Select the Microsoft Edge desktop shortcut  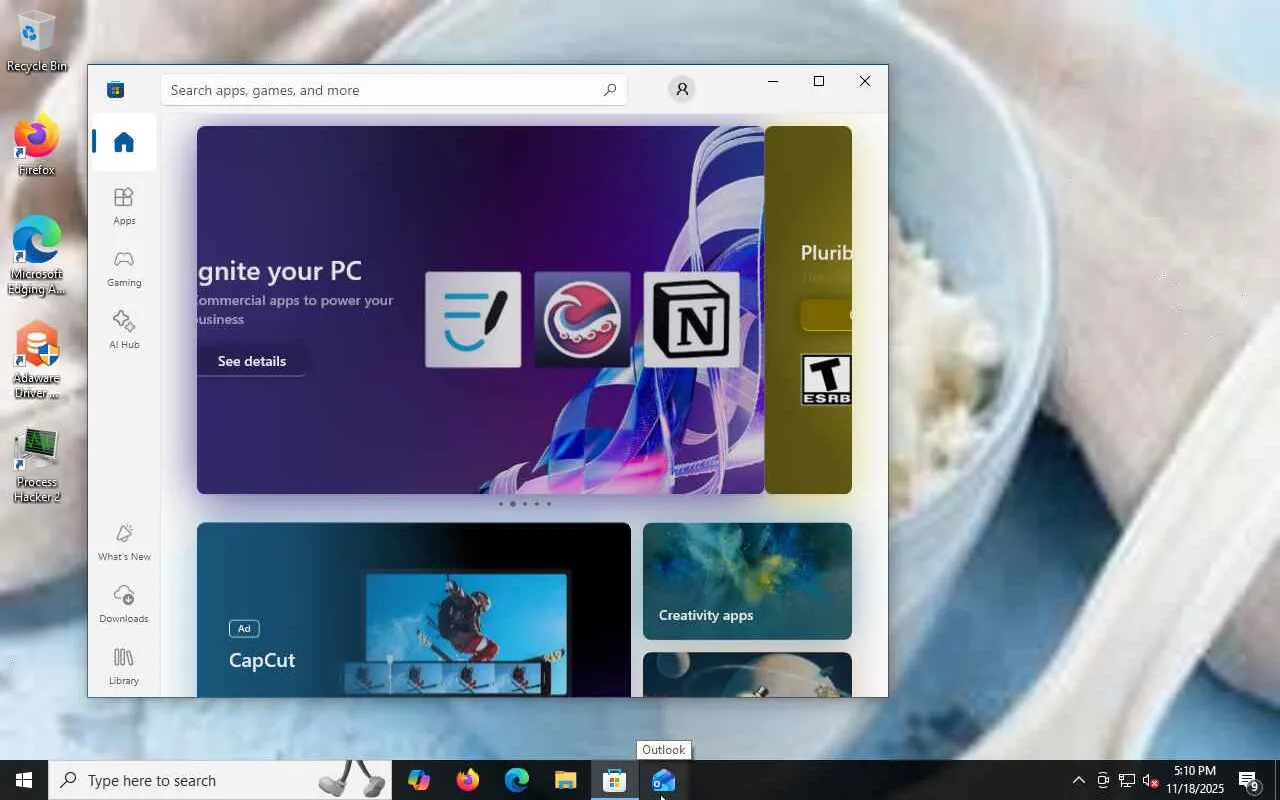[37, 255]
